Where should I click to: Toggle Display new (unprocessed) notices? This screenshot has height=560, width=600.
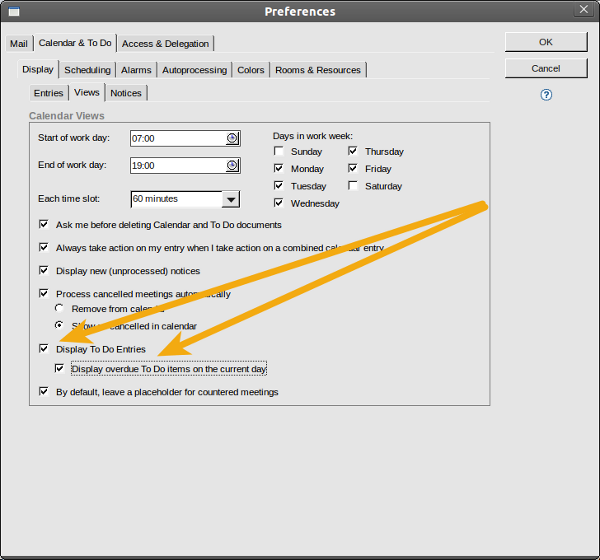tap(44, 271)
